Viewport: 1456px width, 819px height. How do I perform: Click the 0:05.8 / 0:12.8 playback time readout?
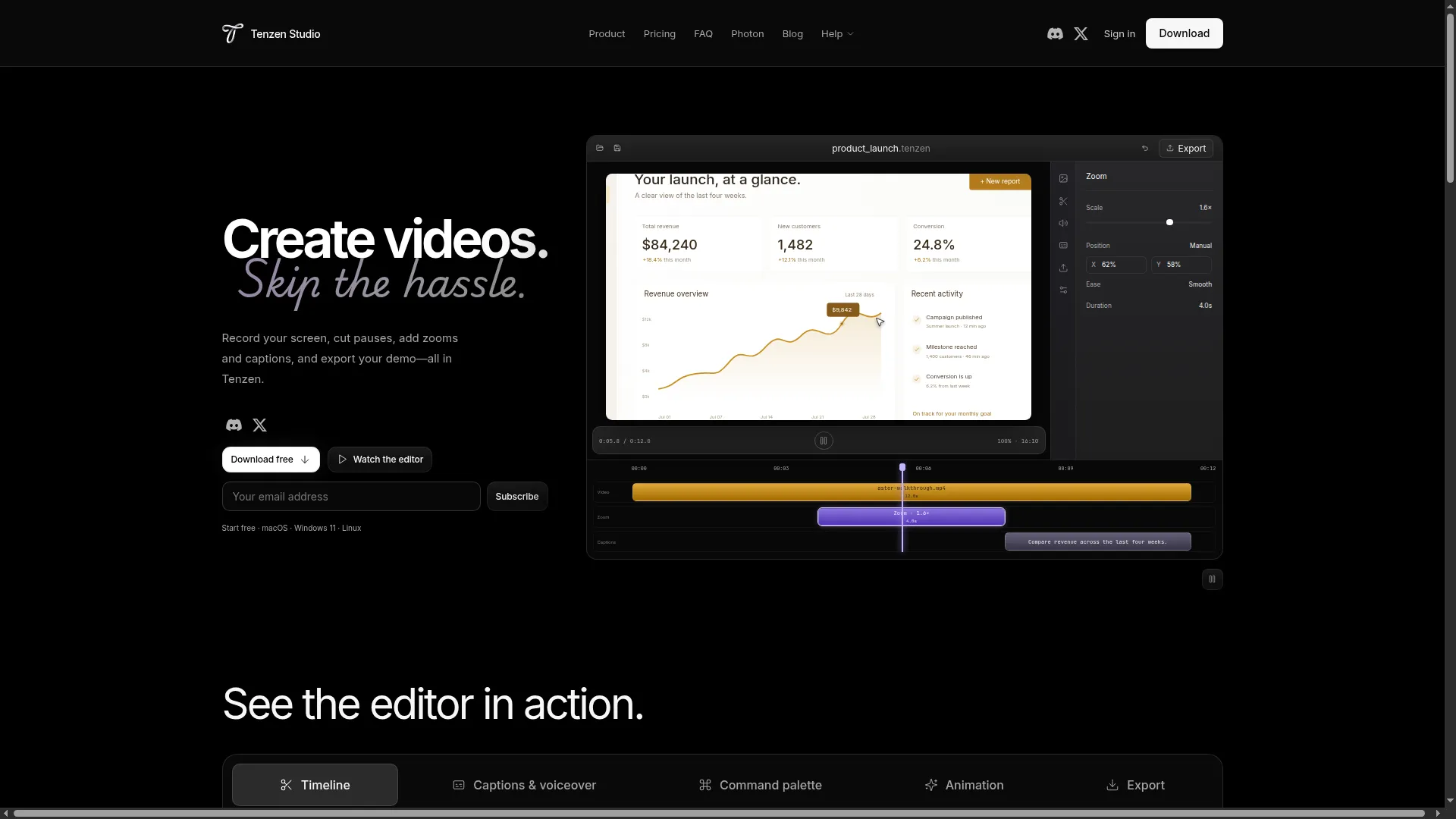(x=624, y=441)
